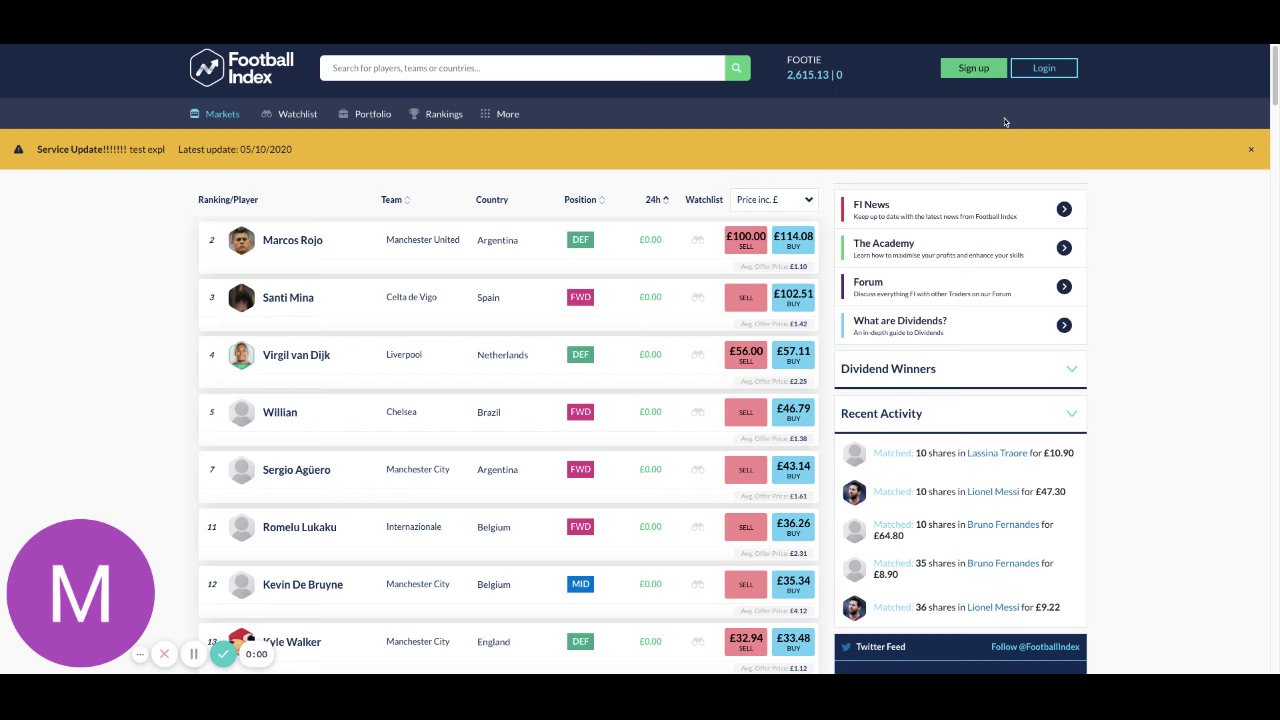This screenshot has width=1280, height=720.
Task: Click Virgil van Dijk's avatar
Action: point(241,355)
